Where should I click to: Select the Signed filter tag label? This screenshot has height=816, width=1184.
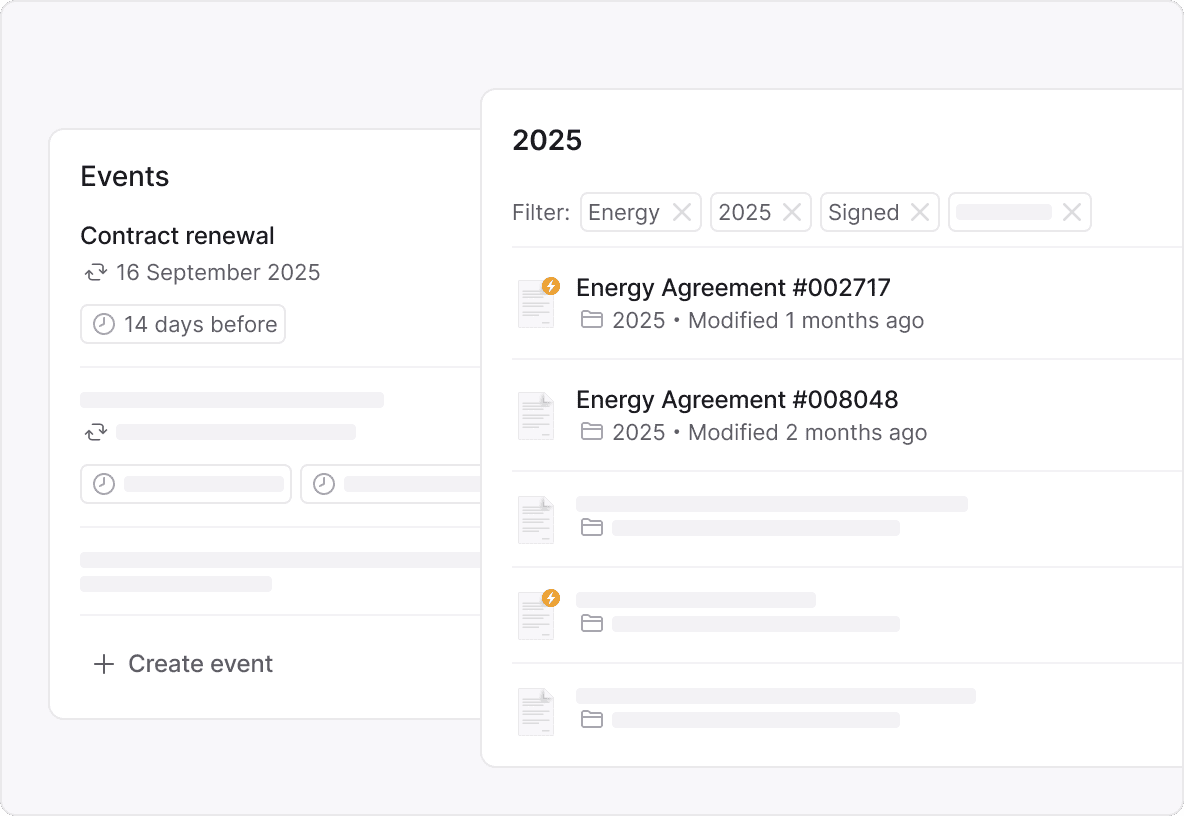[x=863, y=212]
